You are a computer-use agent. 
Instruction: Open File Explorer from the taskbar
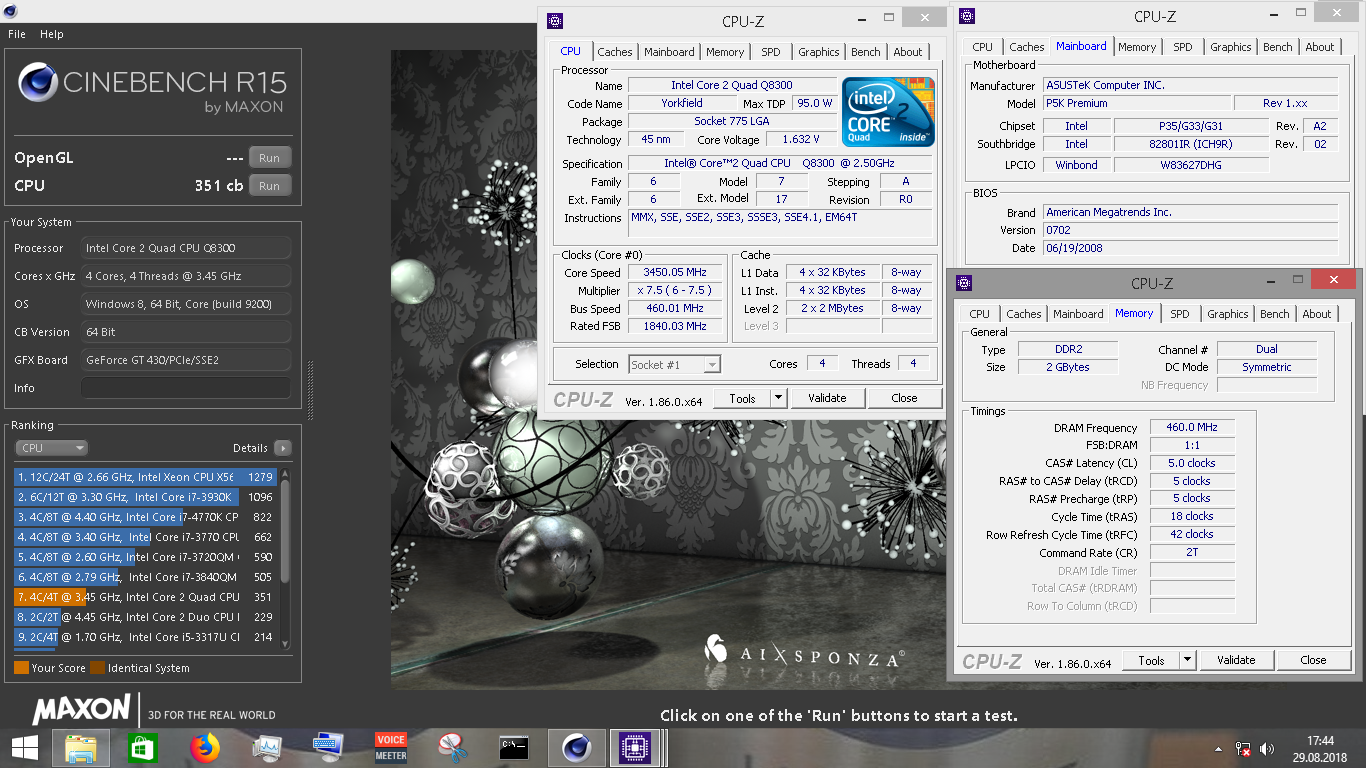coord(81,747)
